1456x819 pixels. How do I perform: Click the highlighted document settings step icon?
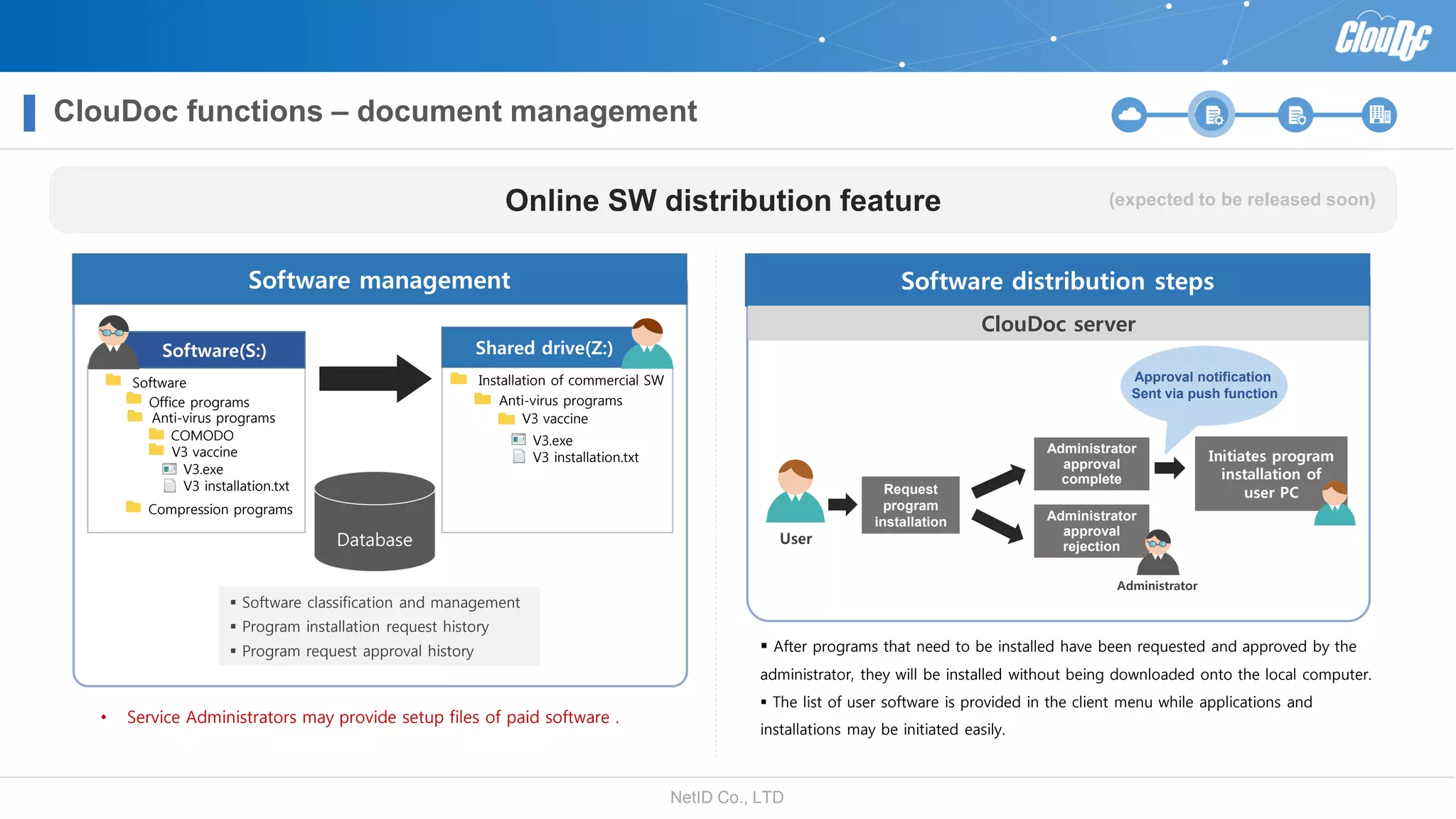(x=1211, y=114)
